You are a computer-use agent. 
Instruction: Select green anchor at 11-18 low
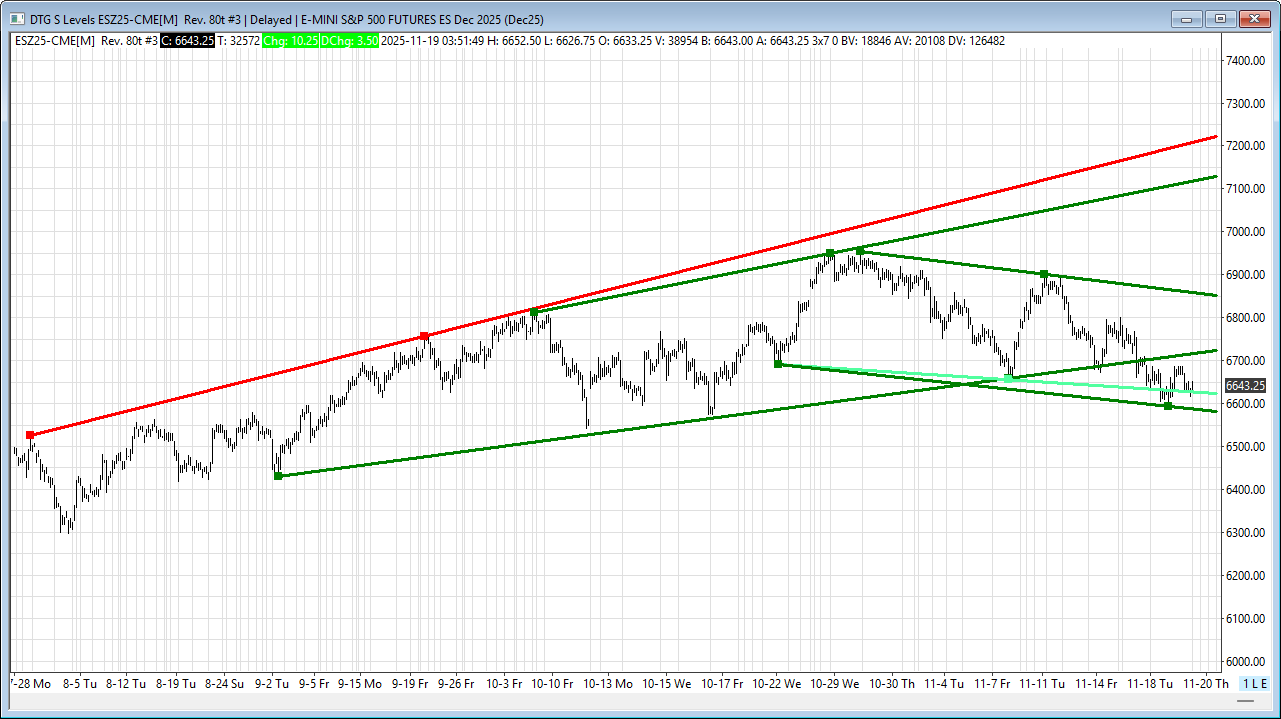1168,405
